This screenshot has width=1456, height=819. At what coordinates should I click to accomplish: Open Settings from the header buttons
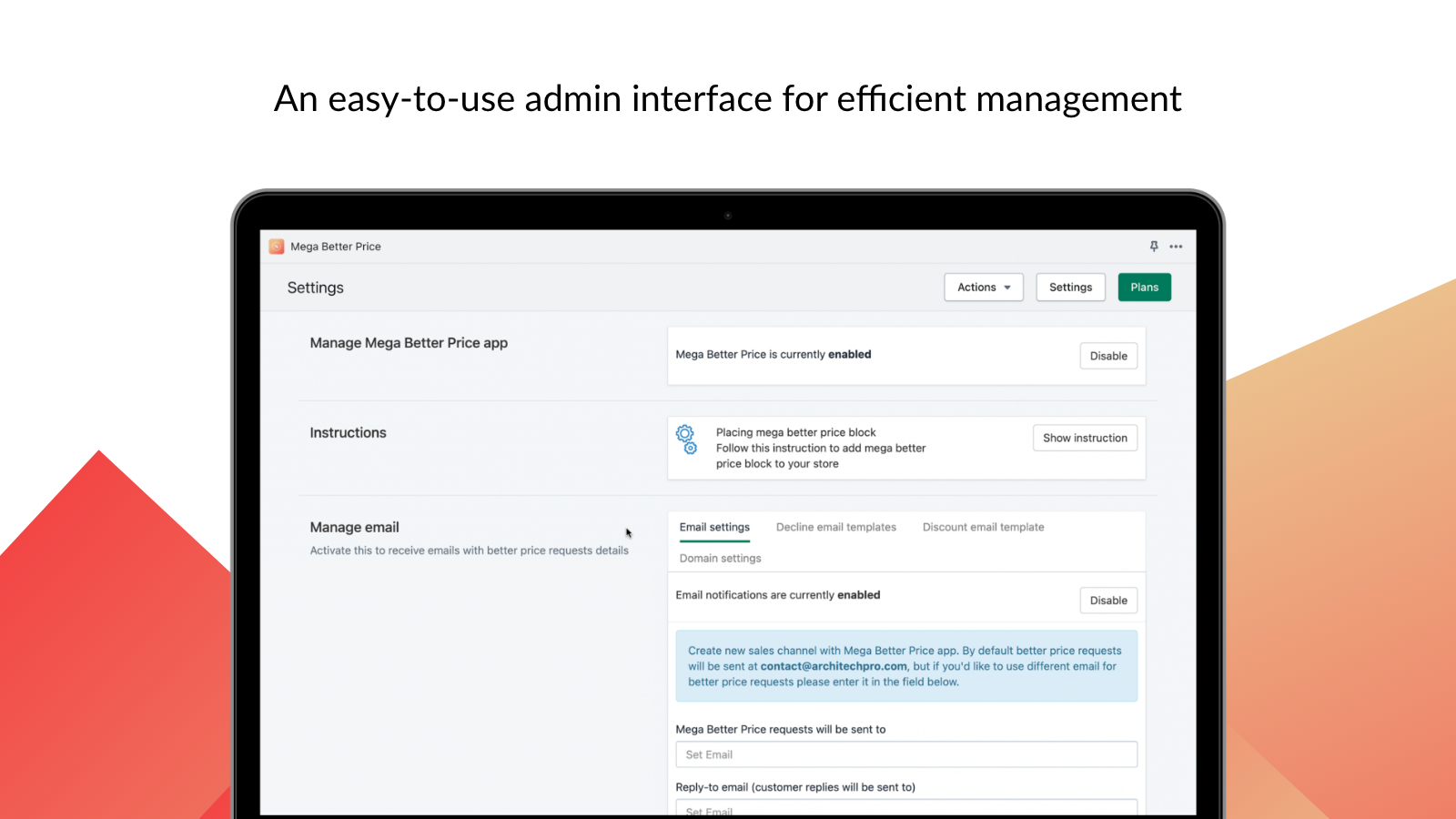pyautogui.click(x=1070, y=288)
